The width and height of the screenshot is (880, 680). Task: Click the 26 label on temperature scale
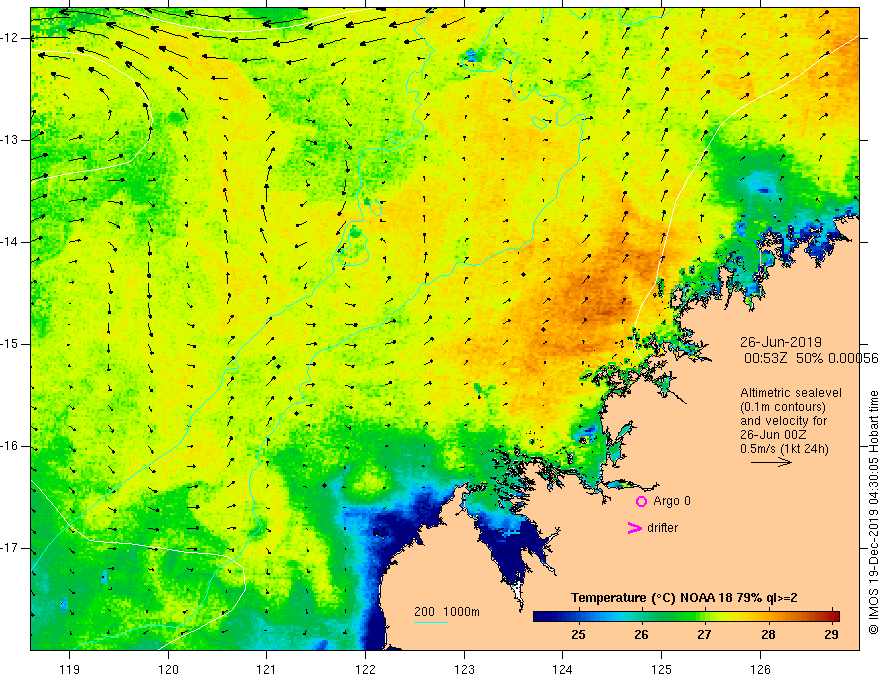(x=641, y=635)
